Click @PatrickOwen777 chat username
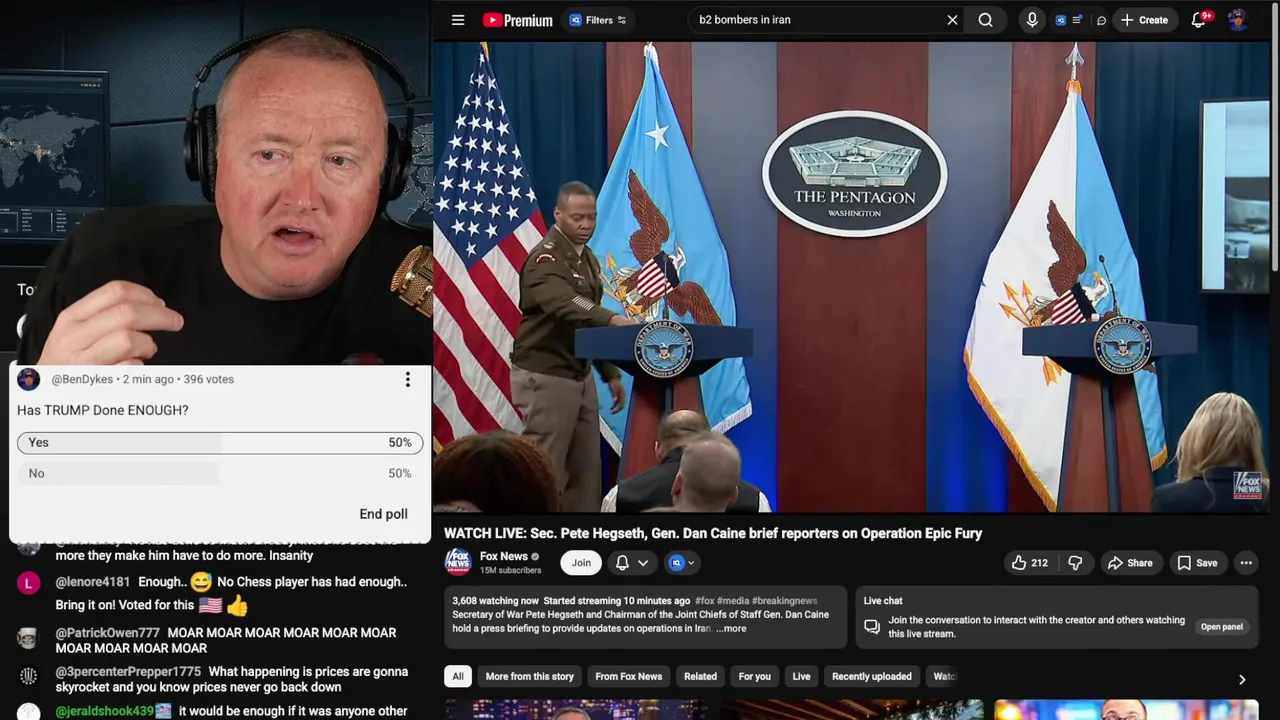Viewport: 1280px width, 720px height. pos(107,633)
